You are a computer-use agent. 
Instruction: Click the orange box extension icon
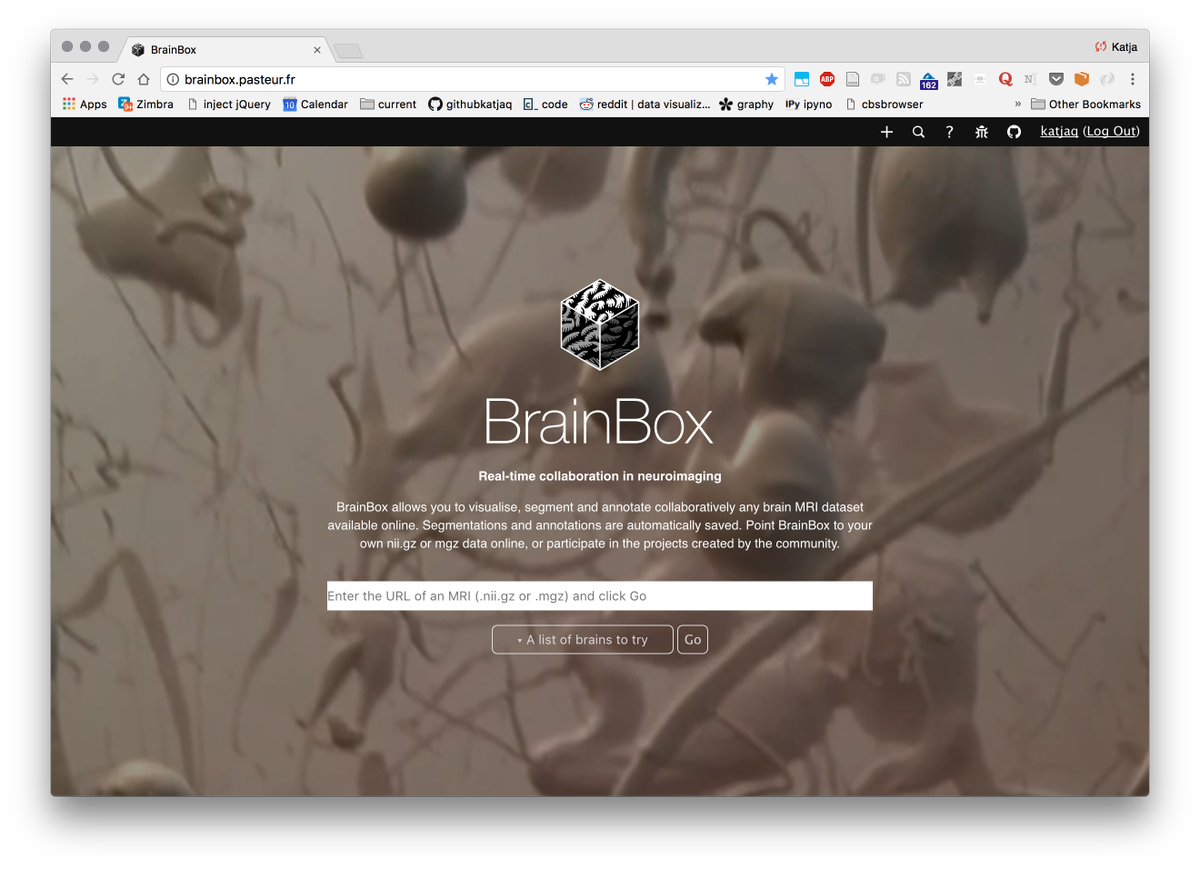pos(1081,79)
